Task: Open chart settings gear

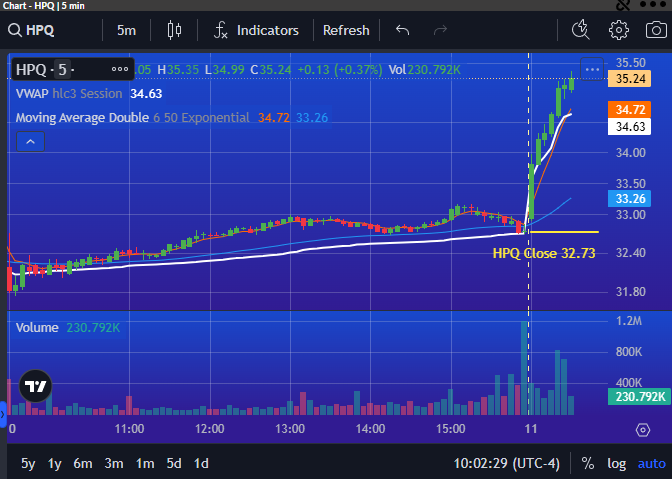Action: (619, 30)
